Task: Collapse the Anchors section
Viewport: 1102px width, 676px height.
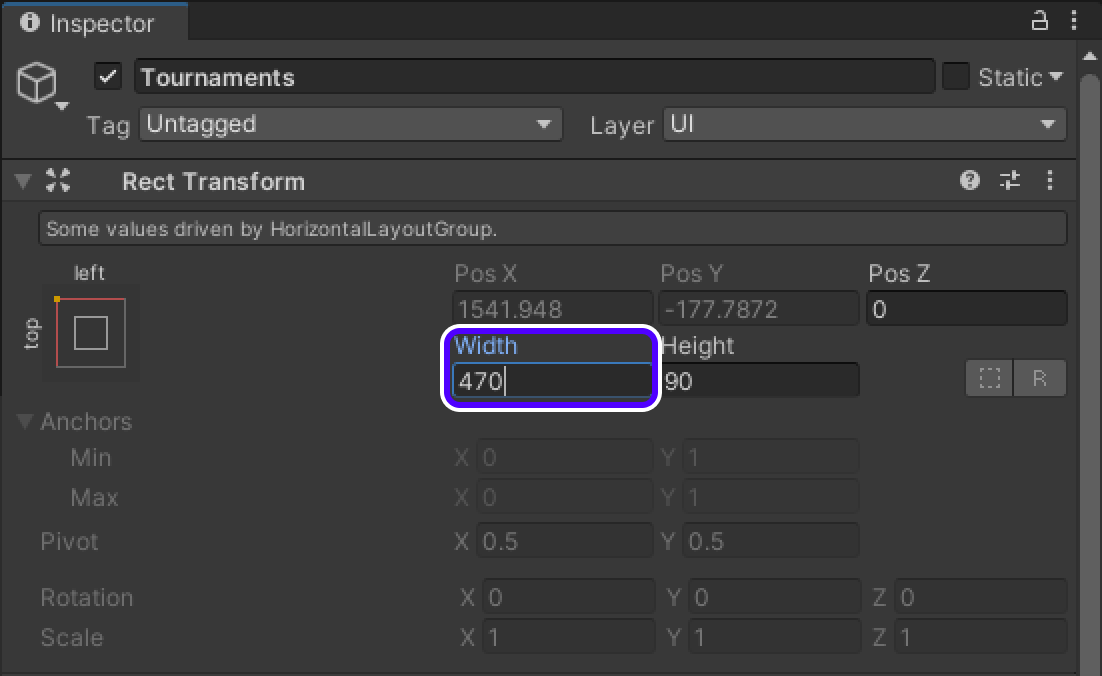Action: point(26,422)
